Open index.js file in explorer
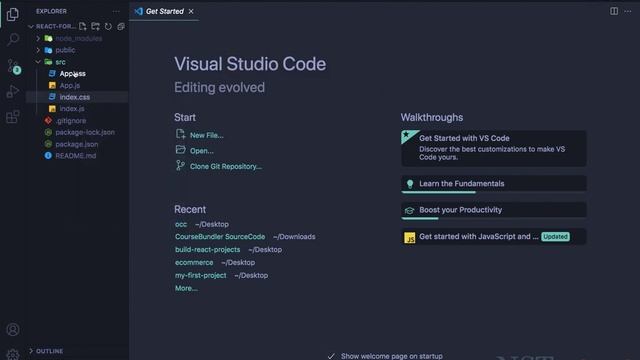640x360 pixels. pyautogui.click(x=72, y=109)
